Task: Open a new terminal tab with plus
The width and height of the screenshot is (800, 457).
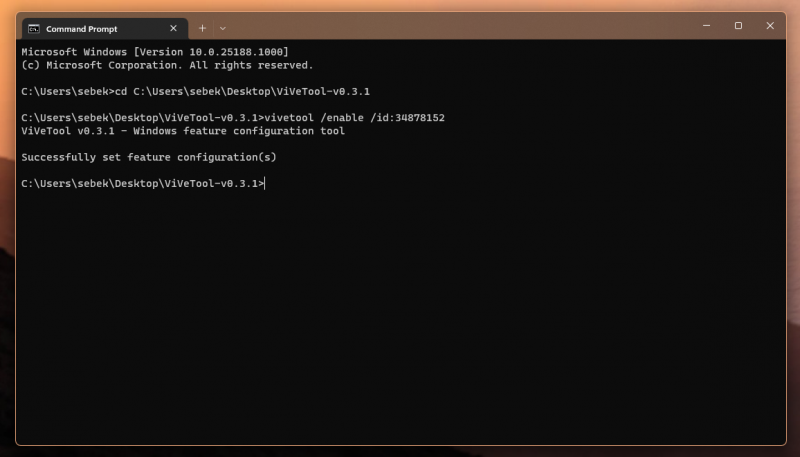Action: (x=202, y=28)
